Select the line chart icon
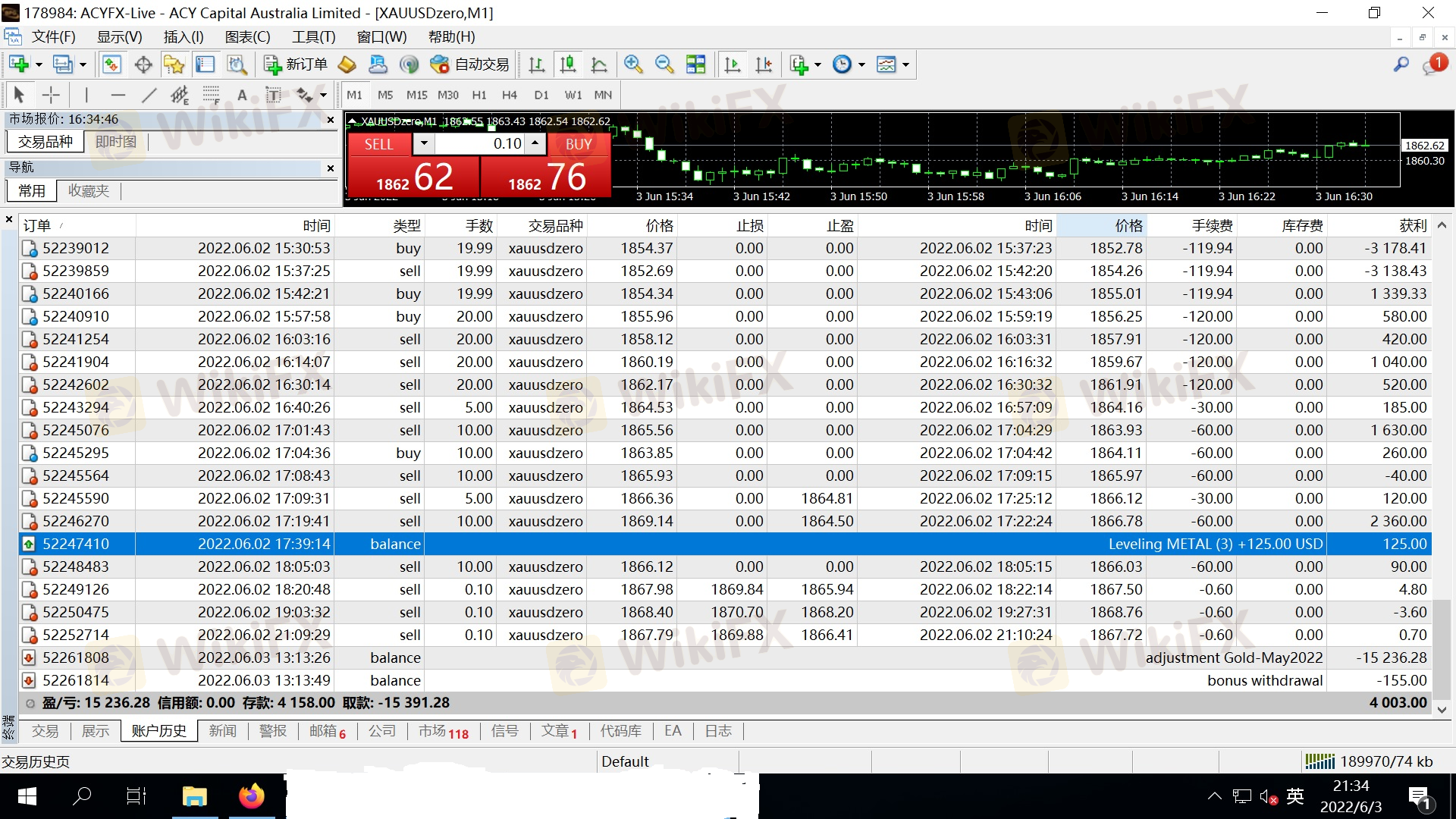The width and height of the screenshot is (1456, 819). coord(598,64)
